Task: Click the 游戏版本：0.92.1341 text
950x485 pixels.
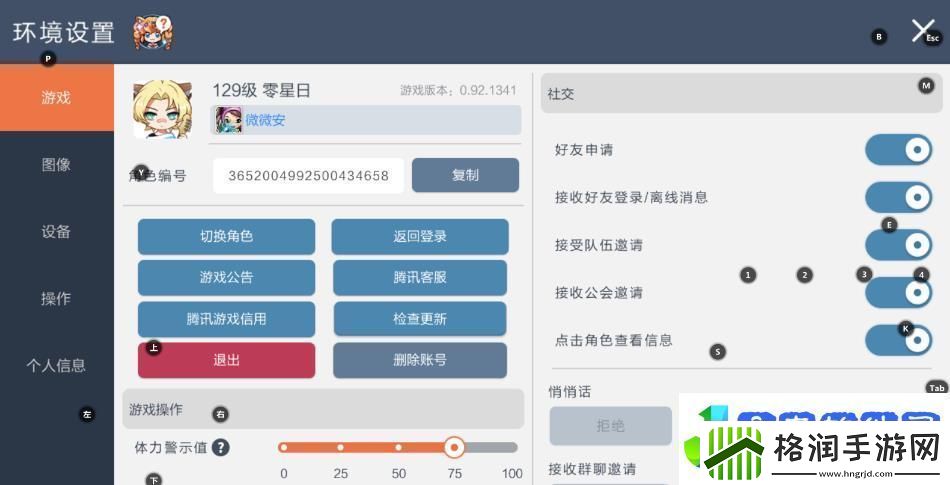Action: 458,90
